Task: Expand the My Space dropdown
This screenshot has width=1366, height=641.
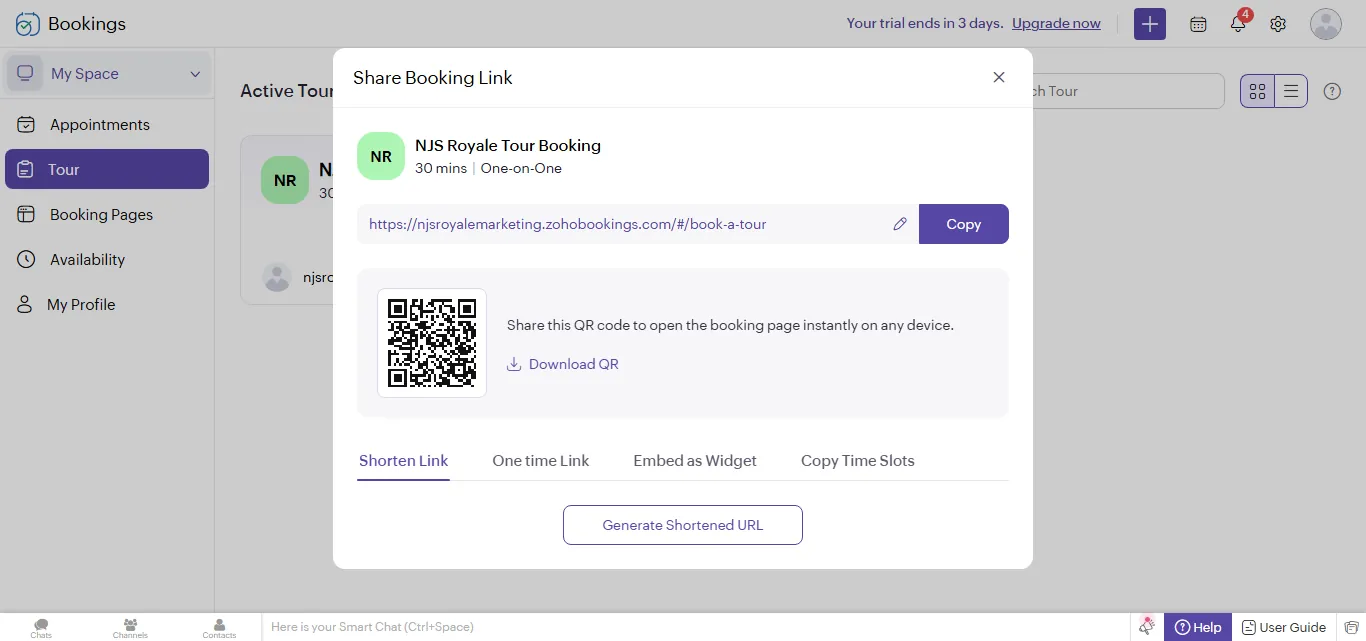Action: 108,74
